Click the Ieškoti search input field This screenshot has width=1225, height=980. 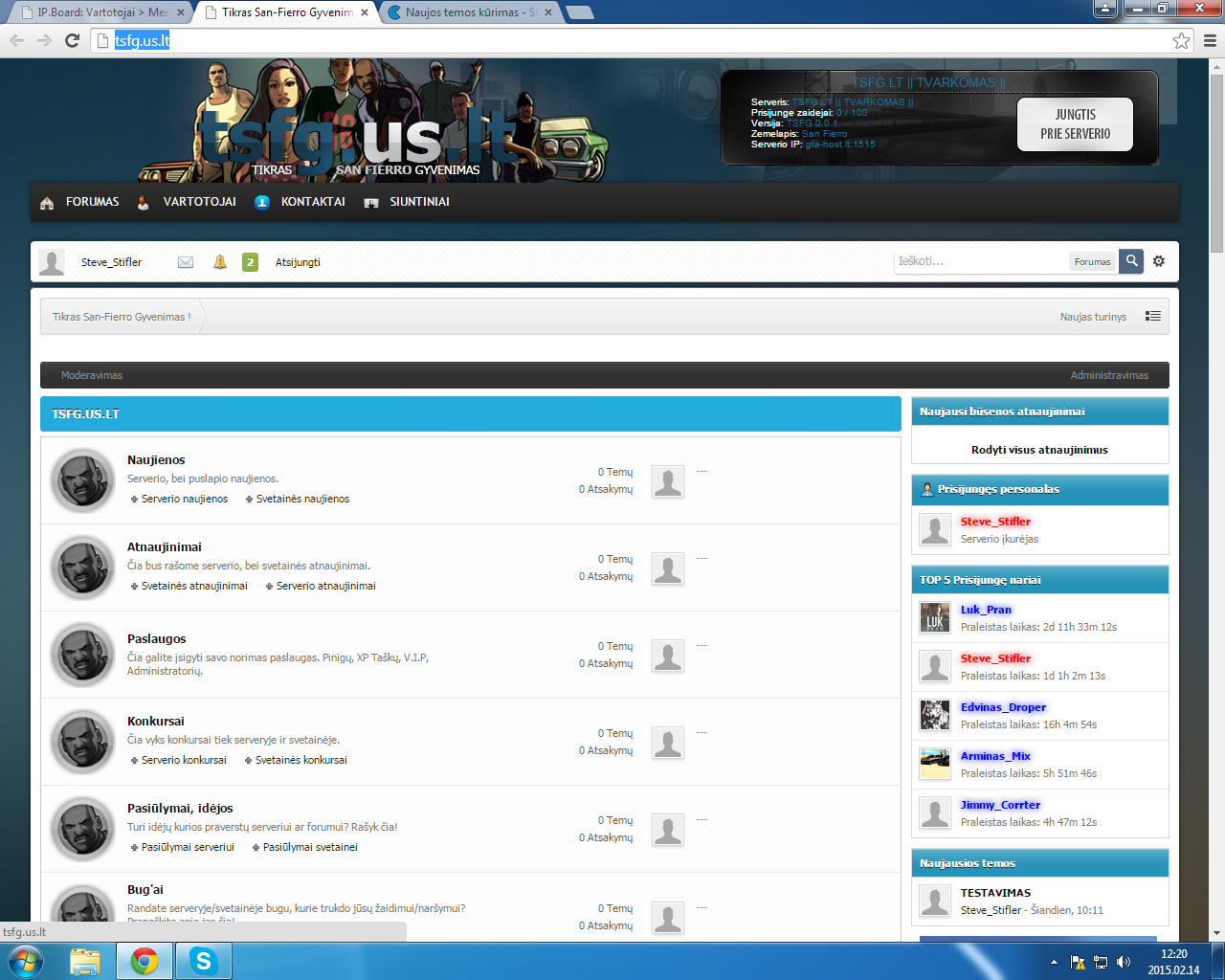click(981, 261)
